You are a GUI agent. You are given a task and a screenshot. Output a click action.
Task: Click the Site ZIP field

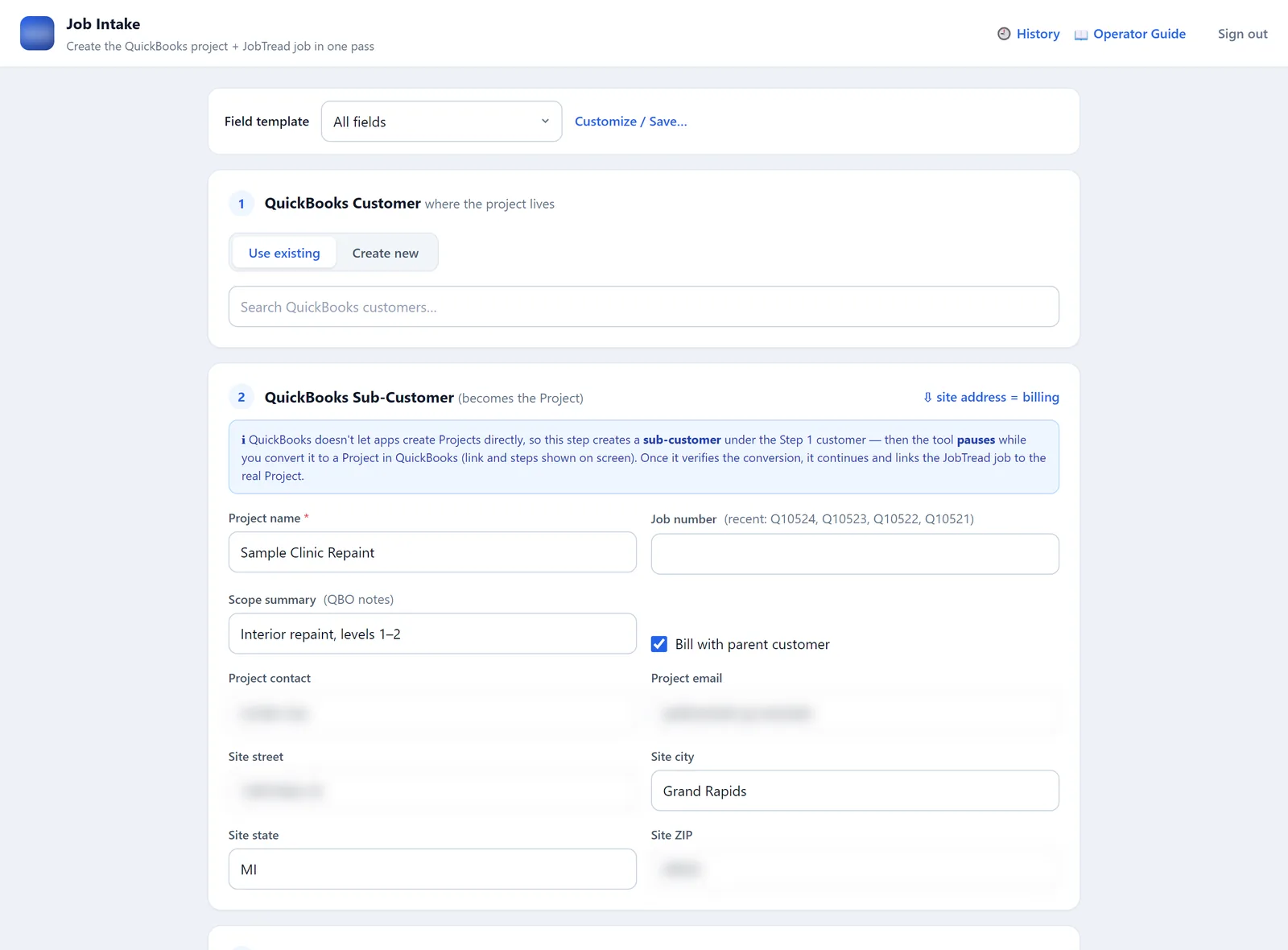click(x=855, y=869)
